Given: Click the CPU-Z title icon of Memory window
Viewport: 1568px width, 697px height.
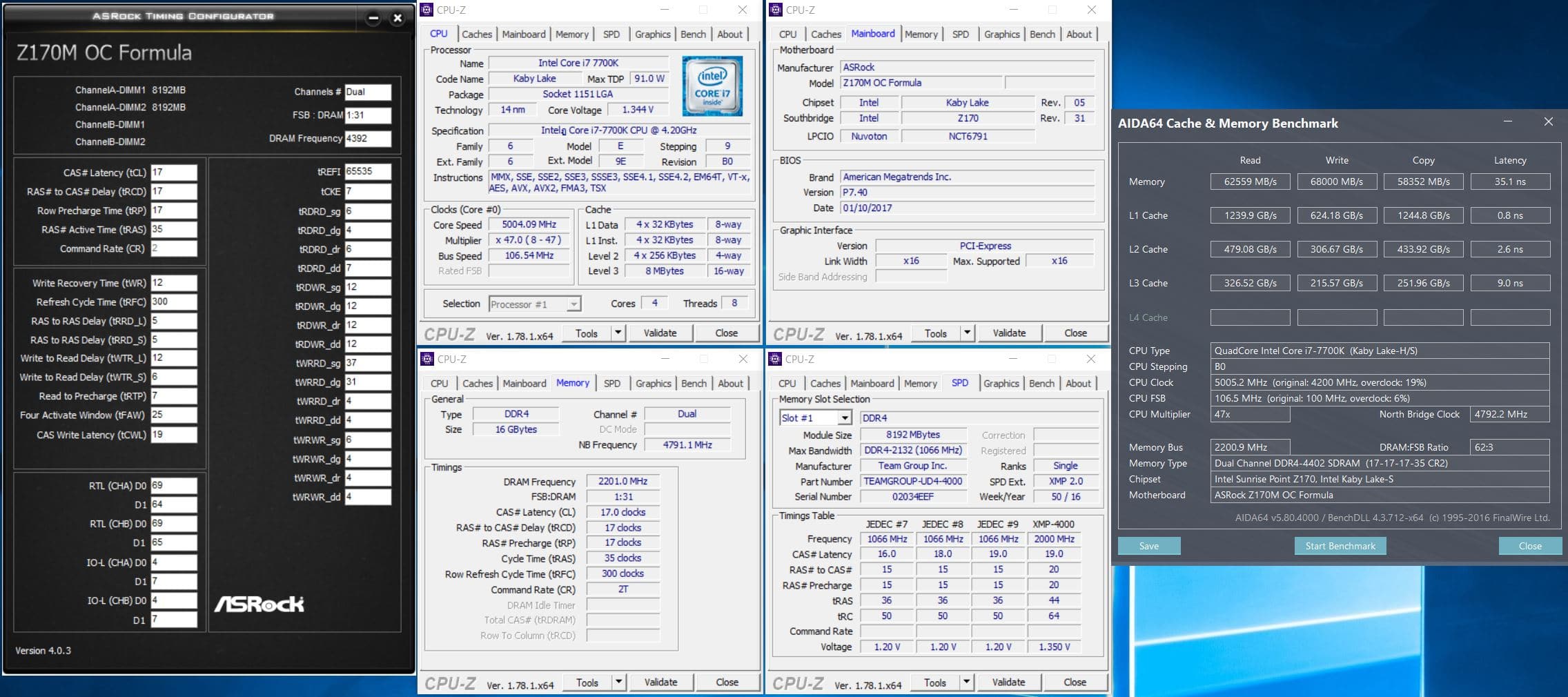Looking at the screenshot, I should pyautogui.click(x=427, y=359).
